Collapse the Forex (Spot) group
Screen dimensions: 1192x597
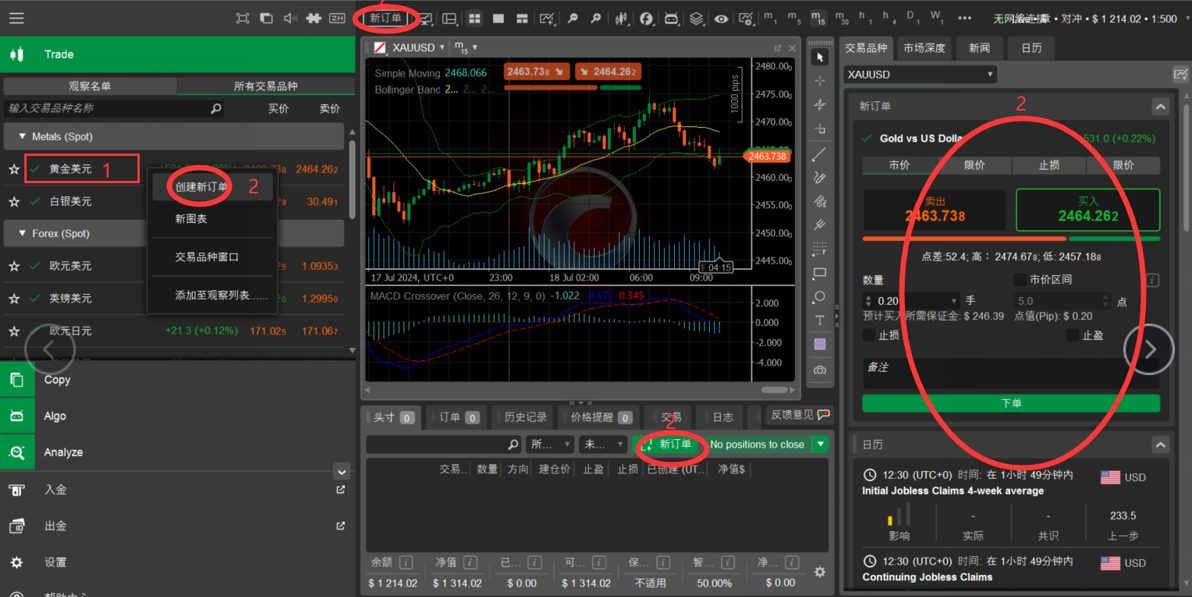tap(22, 233)
